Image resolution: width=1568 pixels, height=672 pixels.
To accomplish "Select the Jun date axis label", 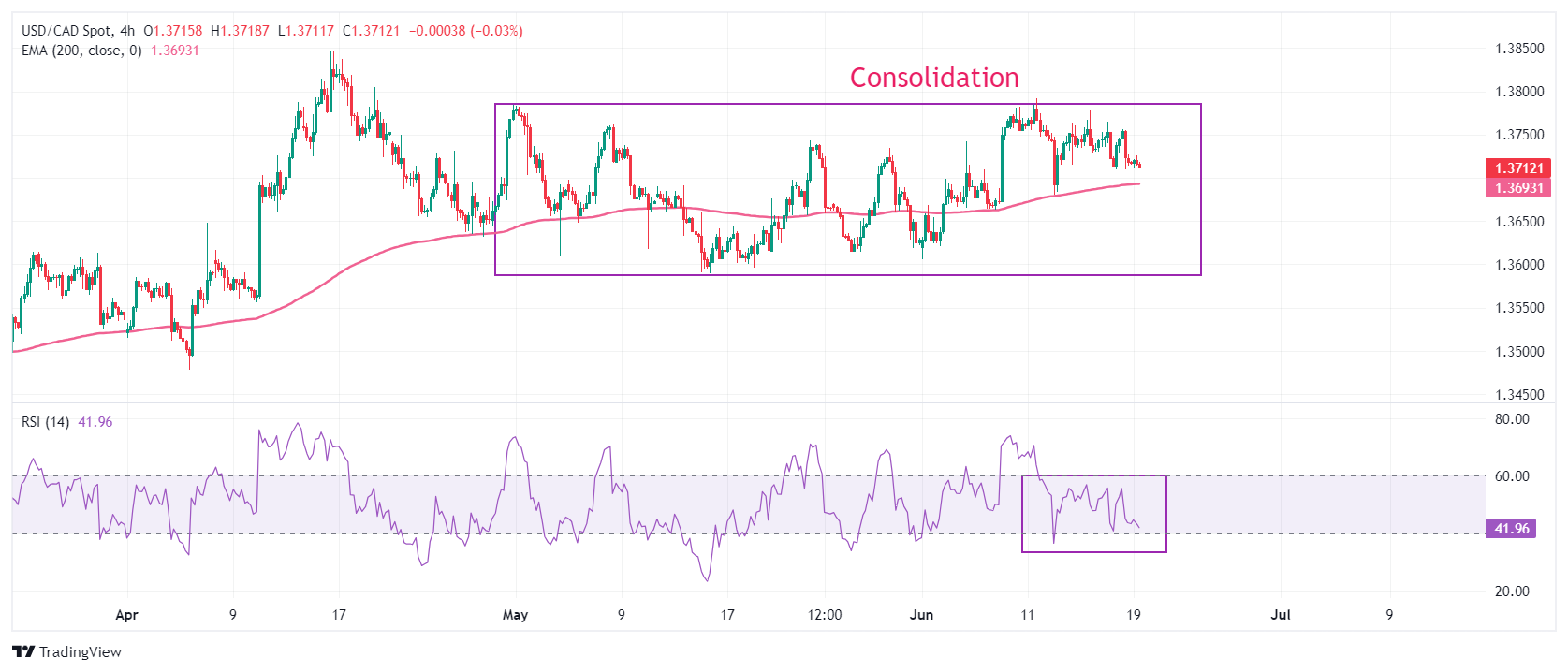I will (922, 615).
